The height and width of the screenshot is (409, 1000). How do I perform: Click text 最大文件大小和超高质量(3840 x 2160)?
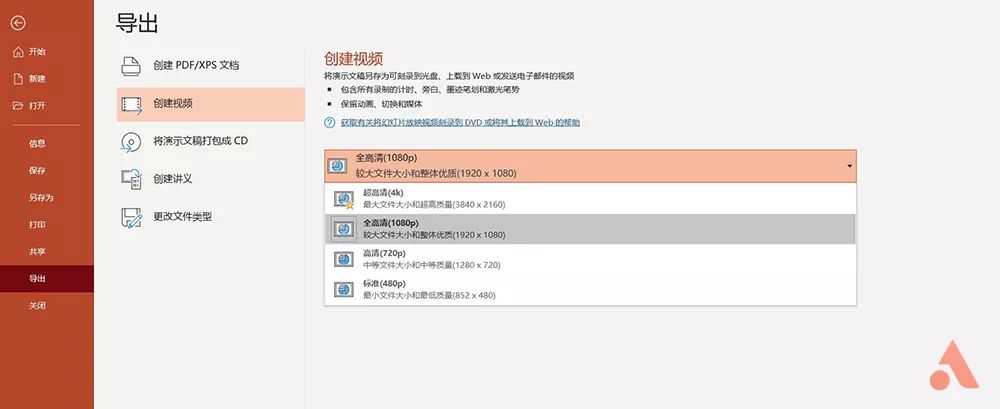click(x=434, y=205)
